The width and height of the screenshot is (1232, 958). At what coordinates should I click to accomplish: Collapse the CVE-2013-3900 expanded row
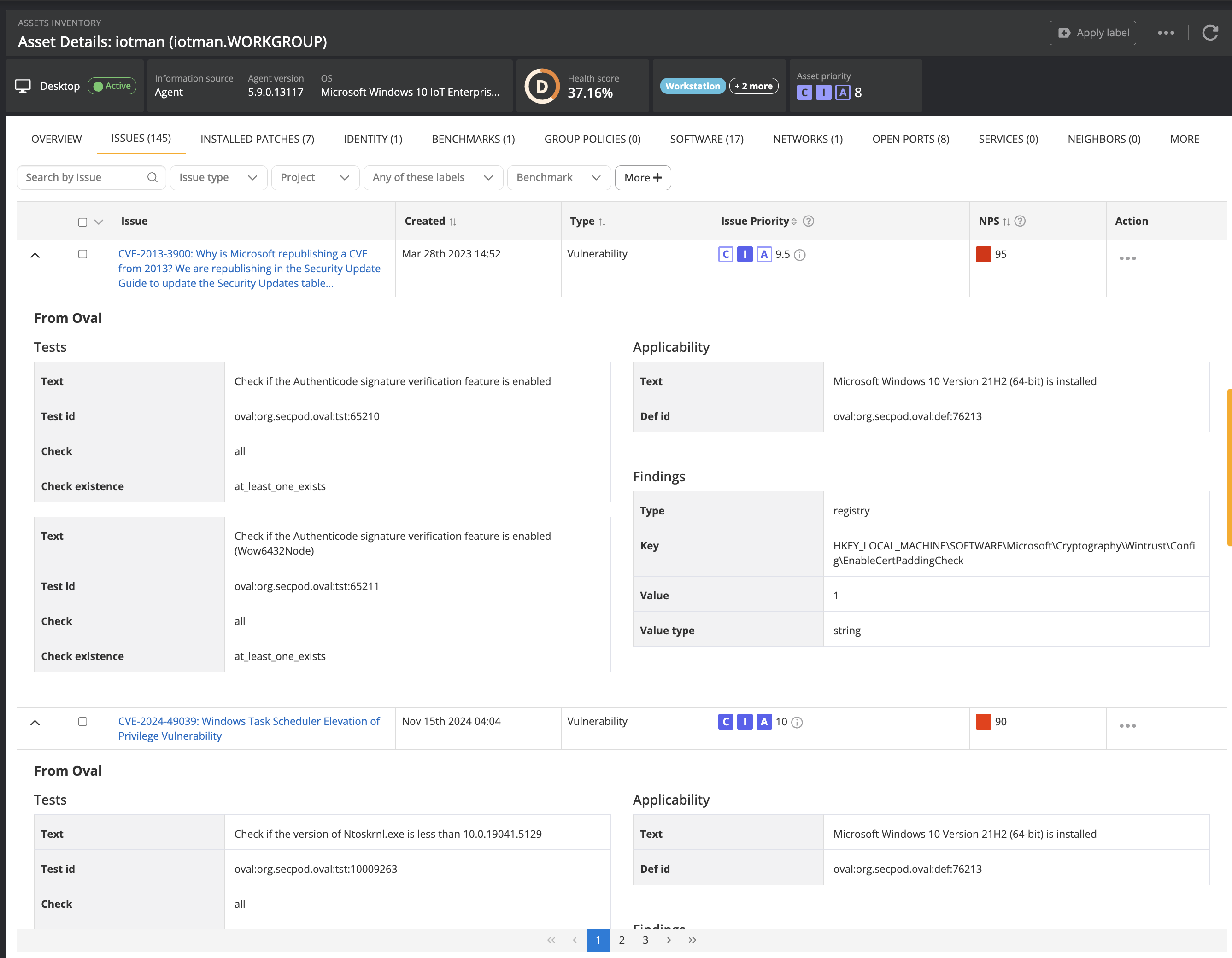(x=35, y=256)
